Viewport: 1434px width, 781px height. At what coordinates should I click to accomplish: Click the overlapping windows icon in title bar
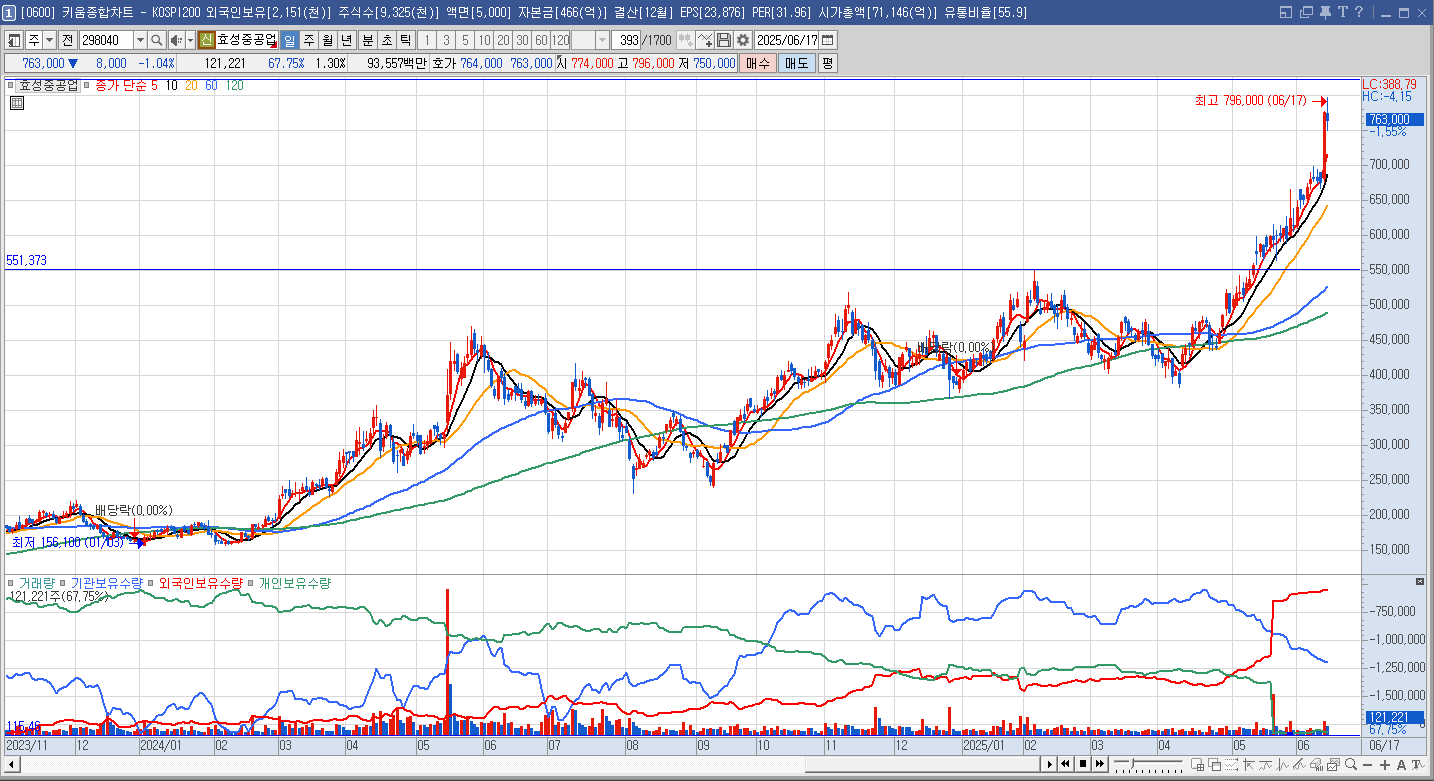(x=1305, y=12)
